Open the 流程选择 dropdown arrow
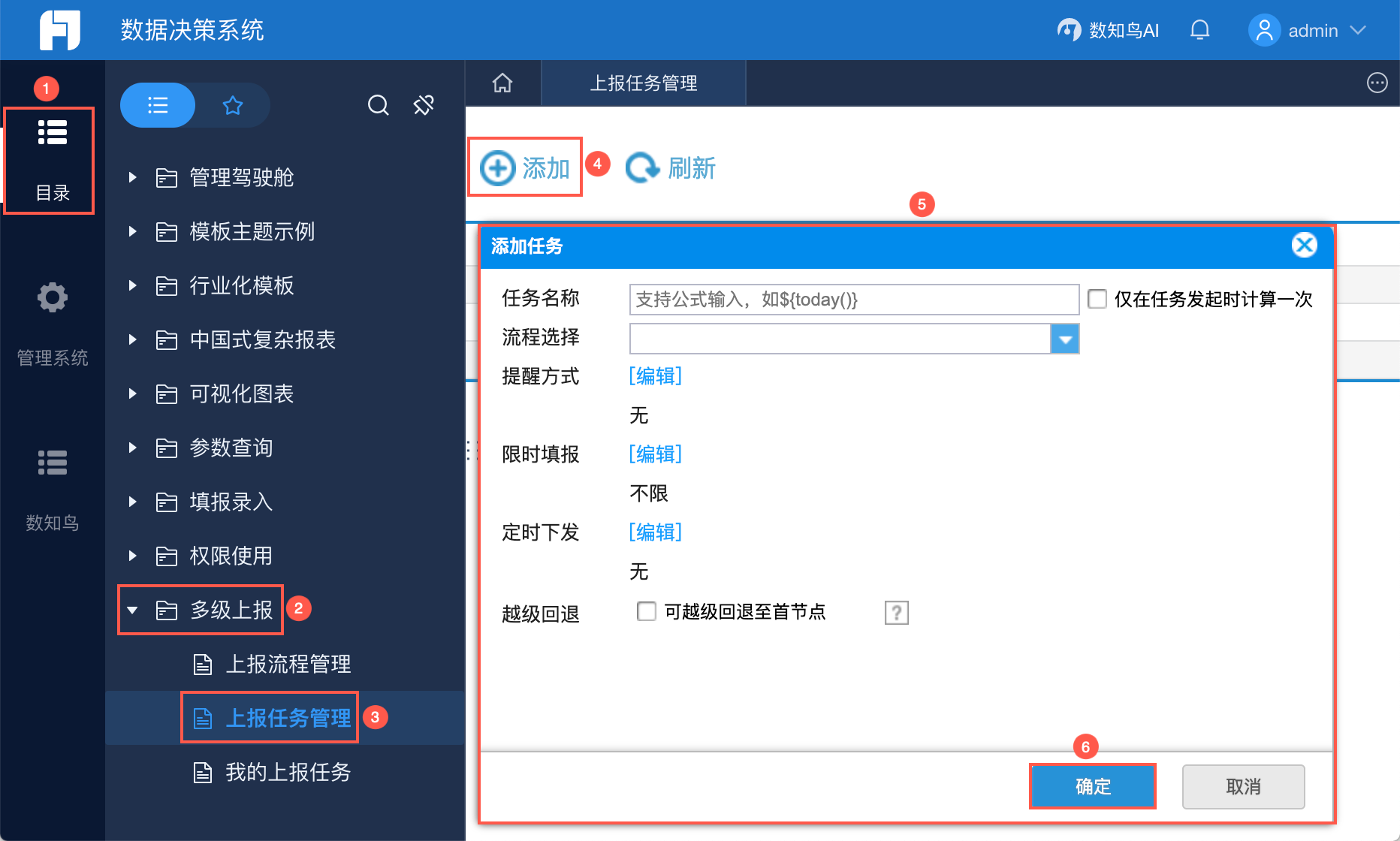The height and width of the screenshot is (841, 1400). pos(1064,339)
